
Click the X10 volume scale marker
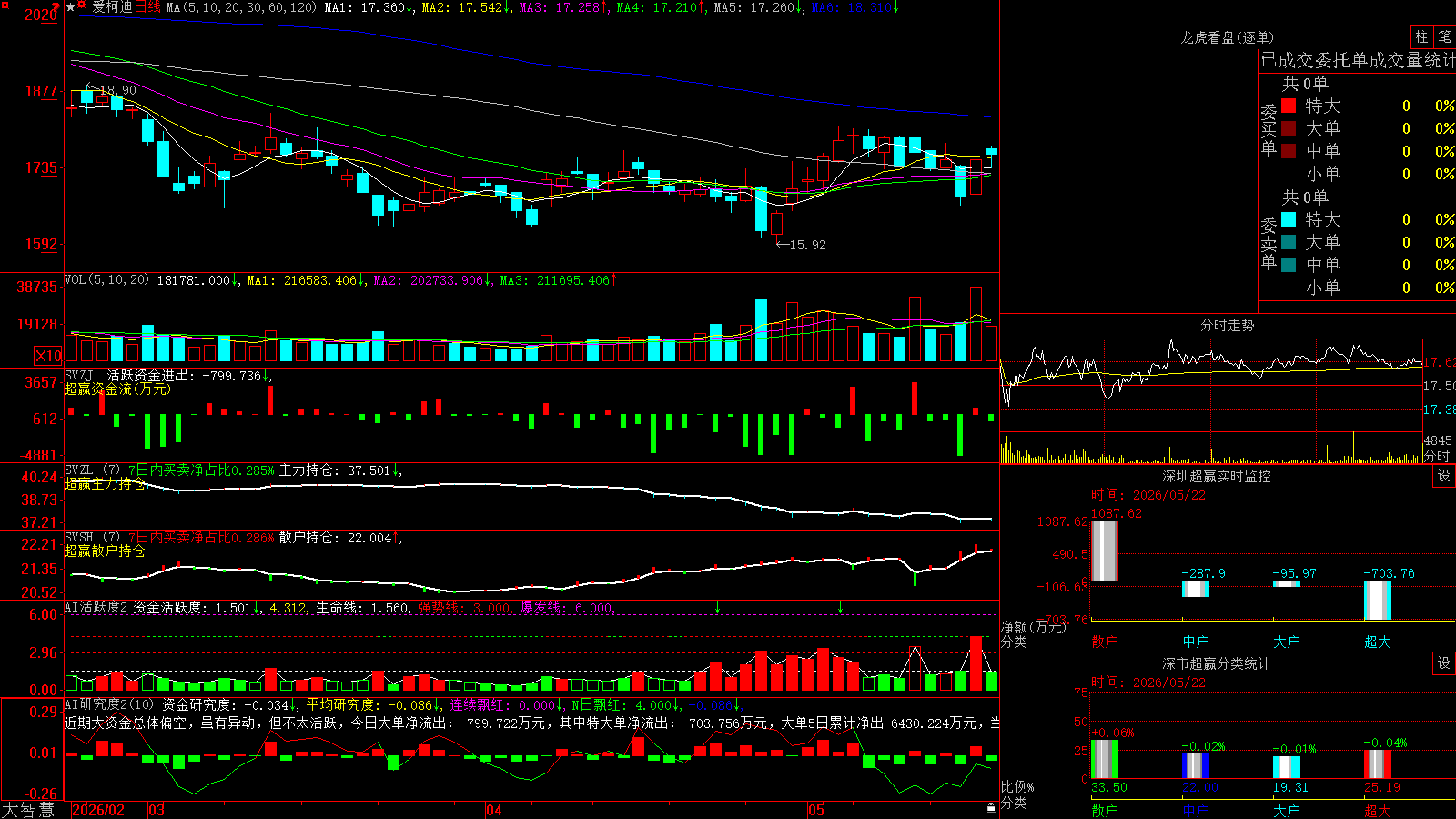pos(48,356)
